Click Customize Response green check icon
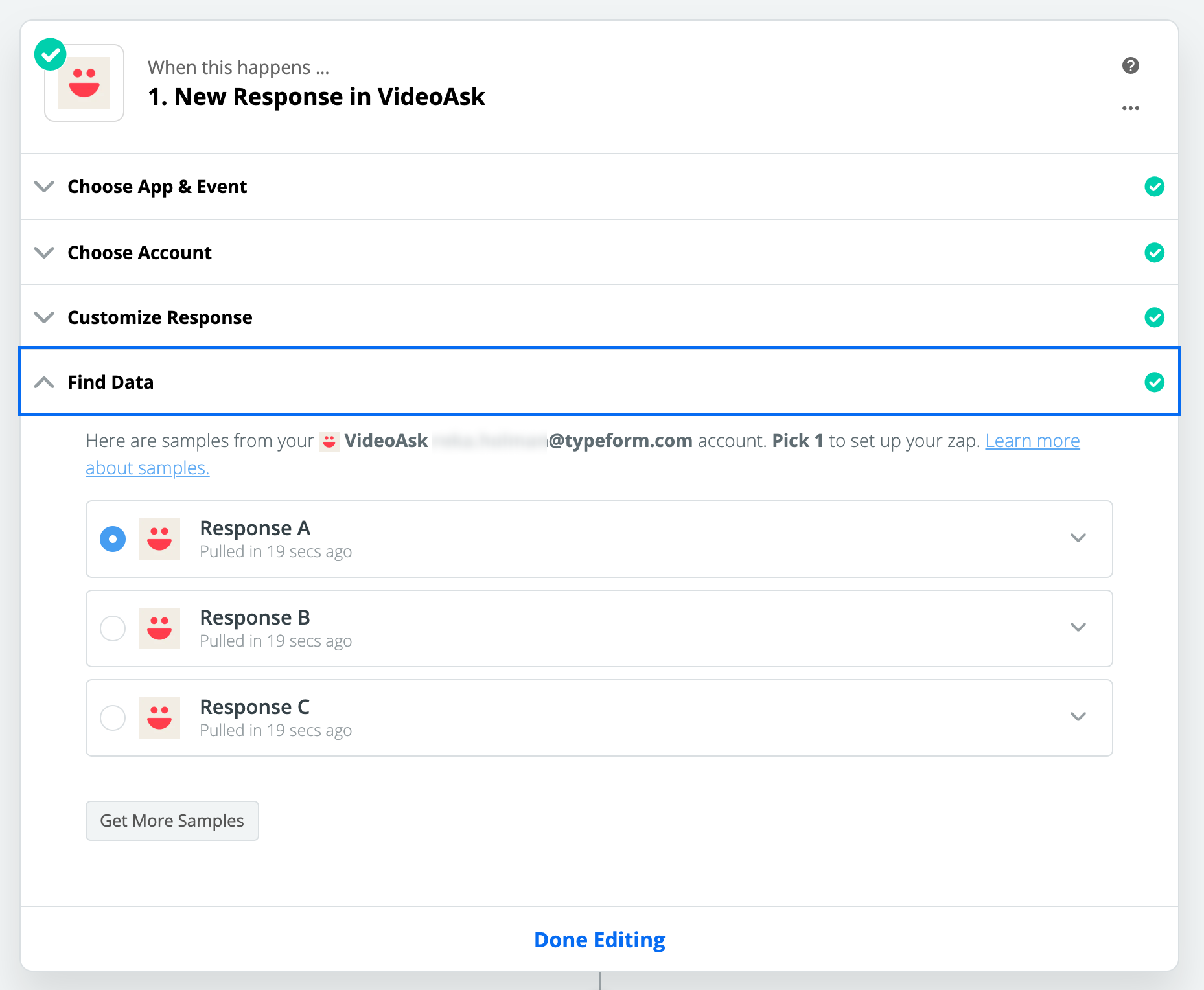1204x990 pixels. point(1155,317)
